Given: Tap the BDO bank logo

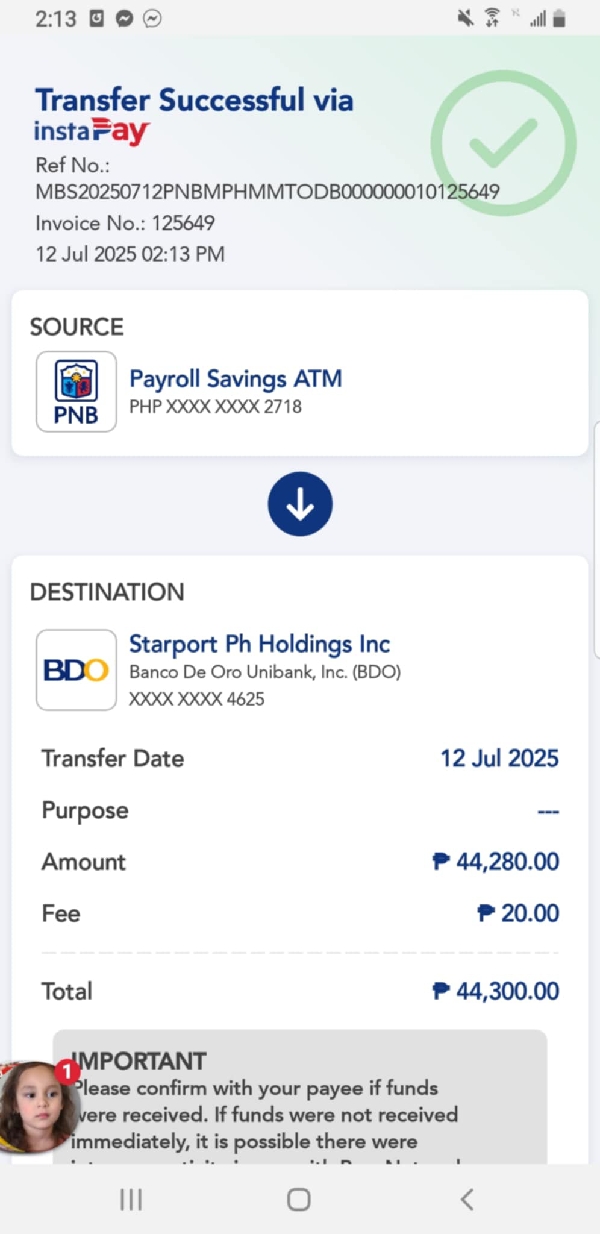Looking at the screenshot, I should pos(76,669).
